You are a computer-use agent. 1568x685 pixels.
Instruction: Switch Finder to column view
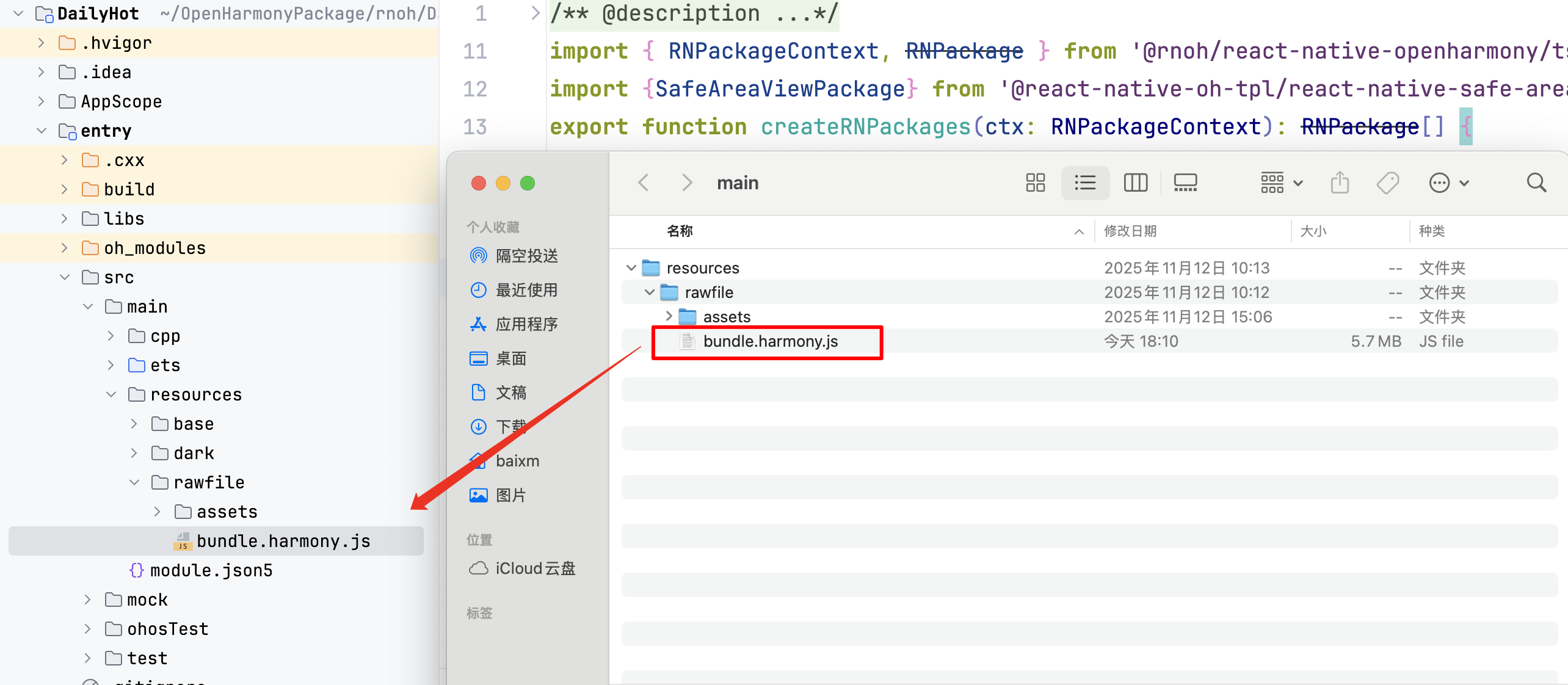1135,183
